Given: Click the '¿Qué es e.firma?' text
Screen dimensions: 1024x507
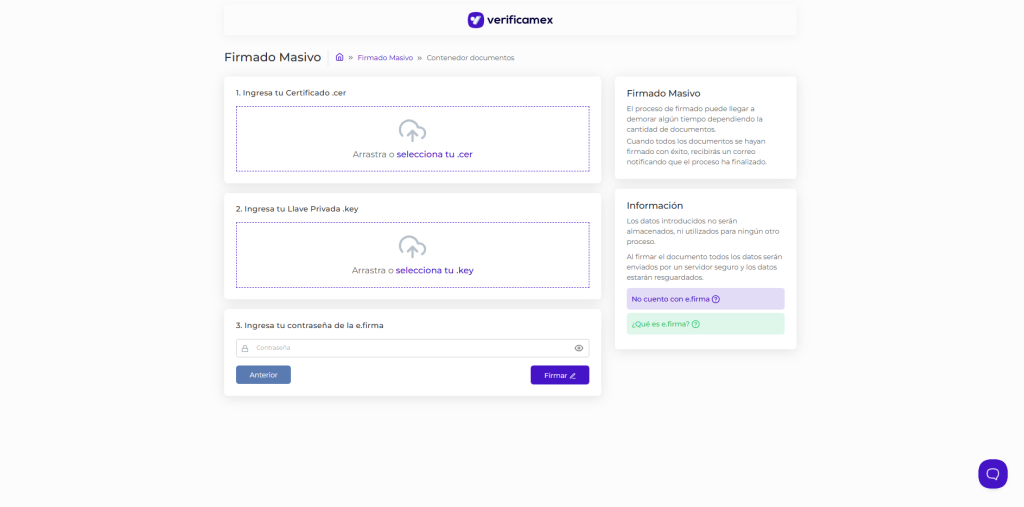Looking at the screenshot, I should click(660, 324).
